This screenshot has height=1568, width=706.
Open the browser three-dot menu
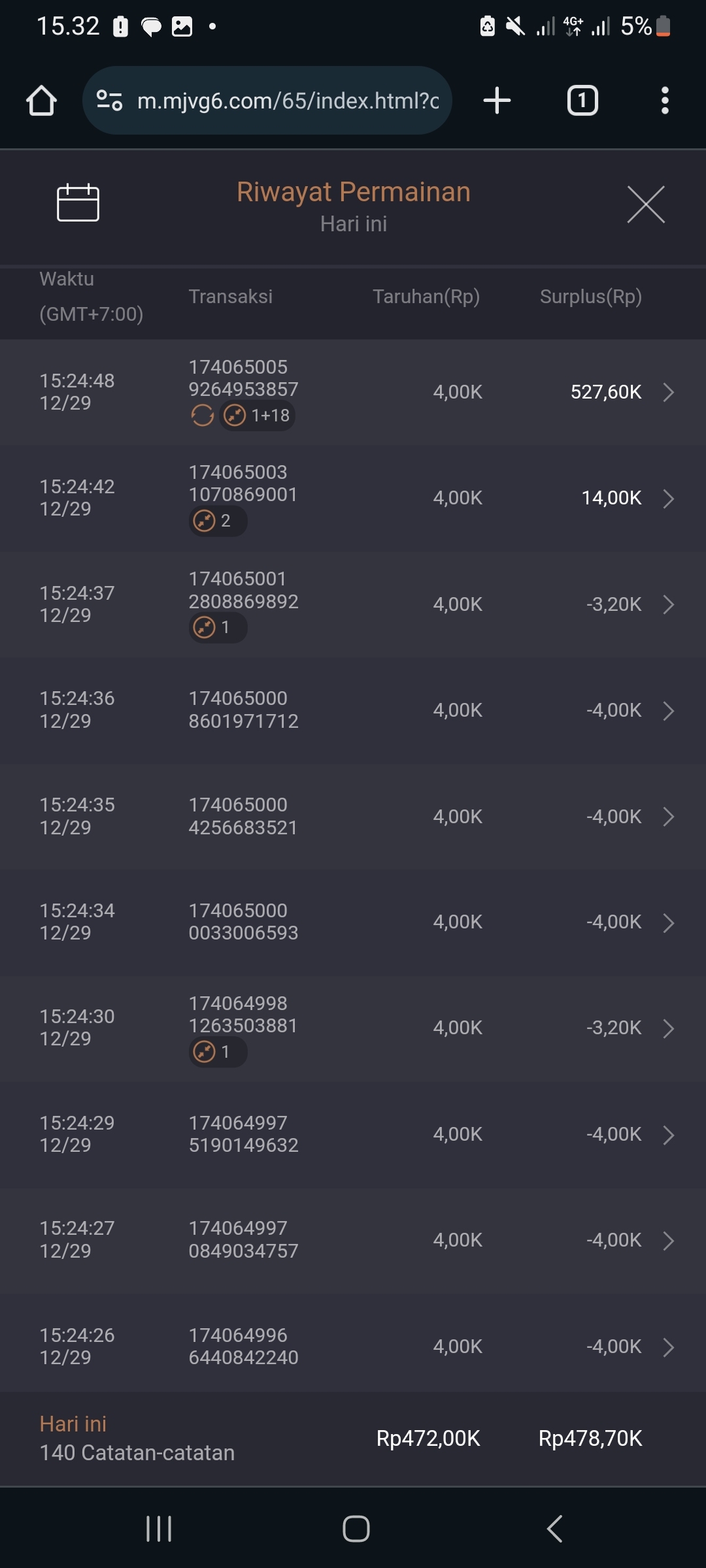click(x=665, y=101)
